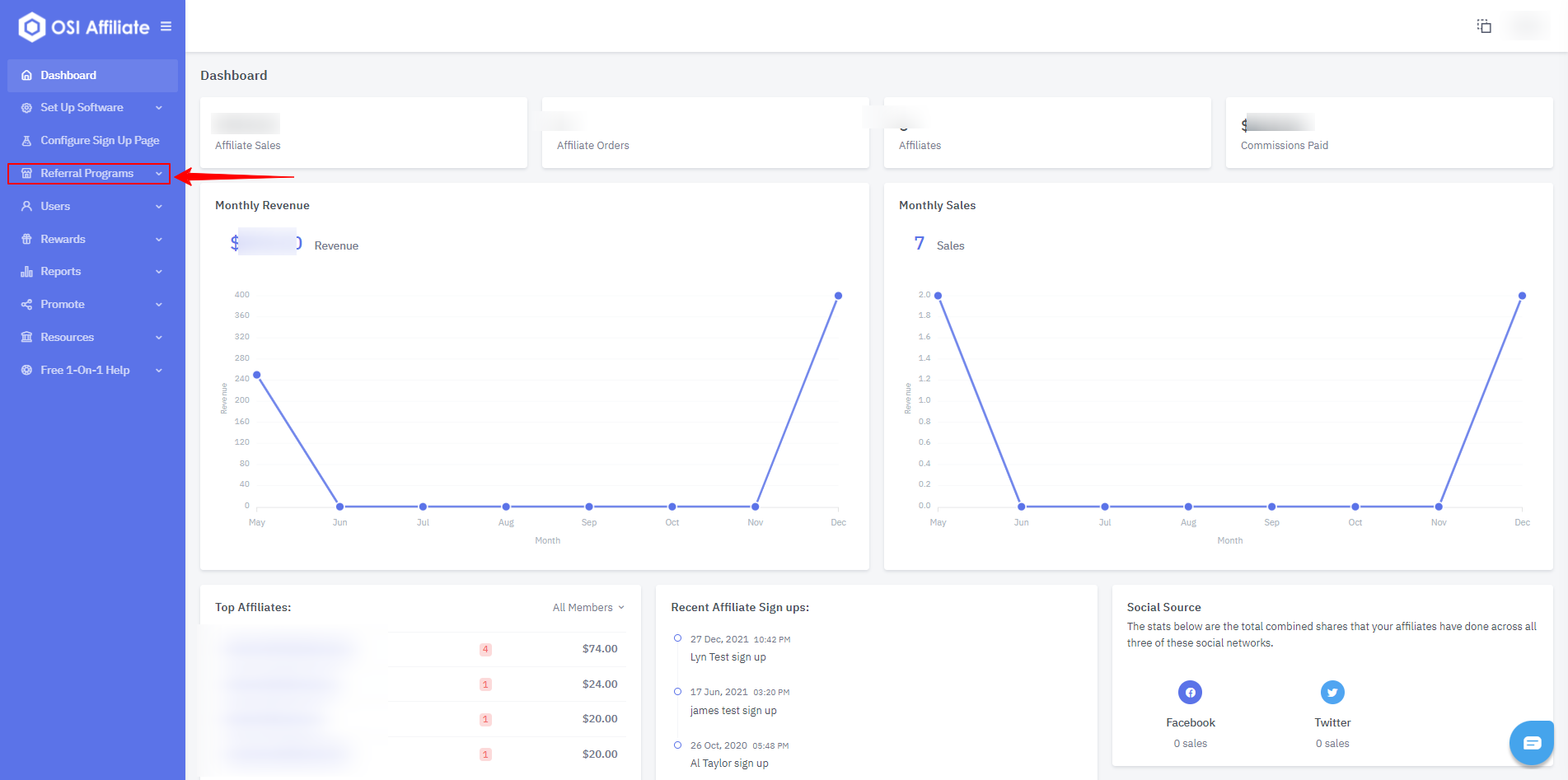Image resolution: width=1568 pixels, height=780 pixels.
Task: Click the 17 Jun, 2021 sign up date
Action: (x=718, y=692)
